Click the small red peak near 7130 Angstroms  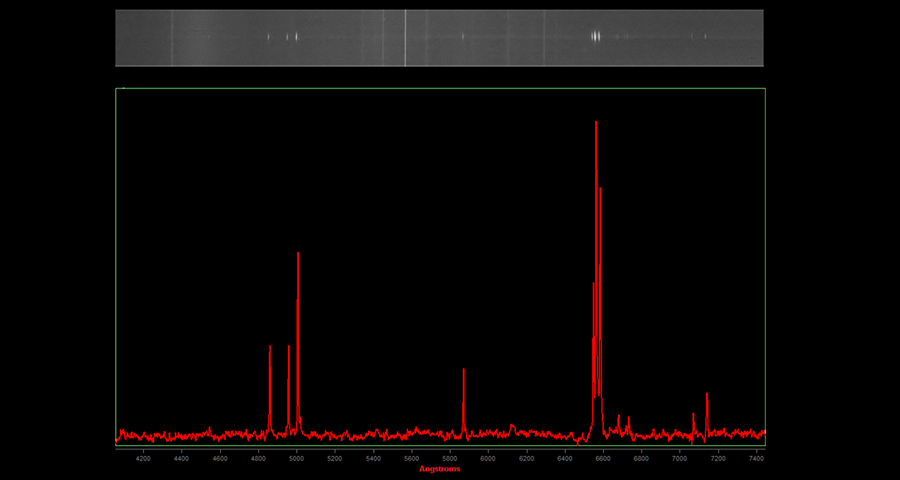pos(707,395)
